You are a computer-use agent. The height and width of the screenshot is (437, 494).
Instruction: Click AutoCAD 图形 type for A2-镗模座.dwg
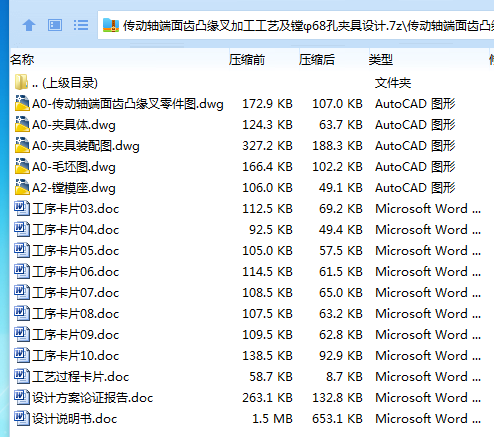[415, 188]
